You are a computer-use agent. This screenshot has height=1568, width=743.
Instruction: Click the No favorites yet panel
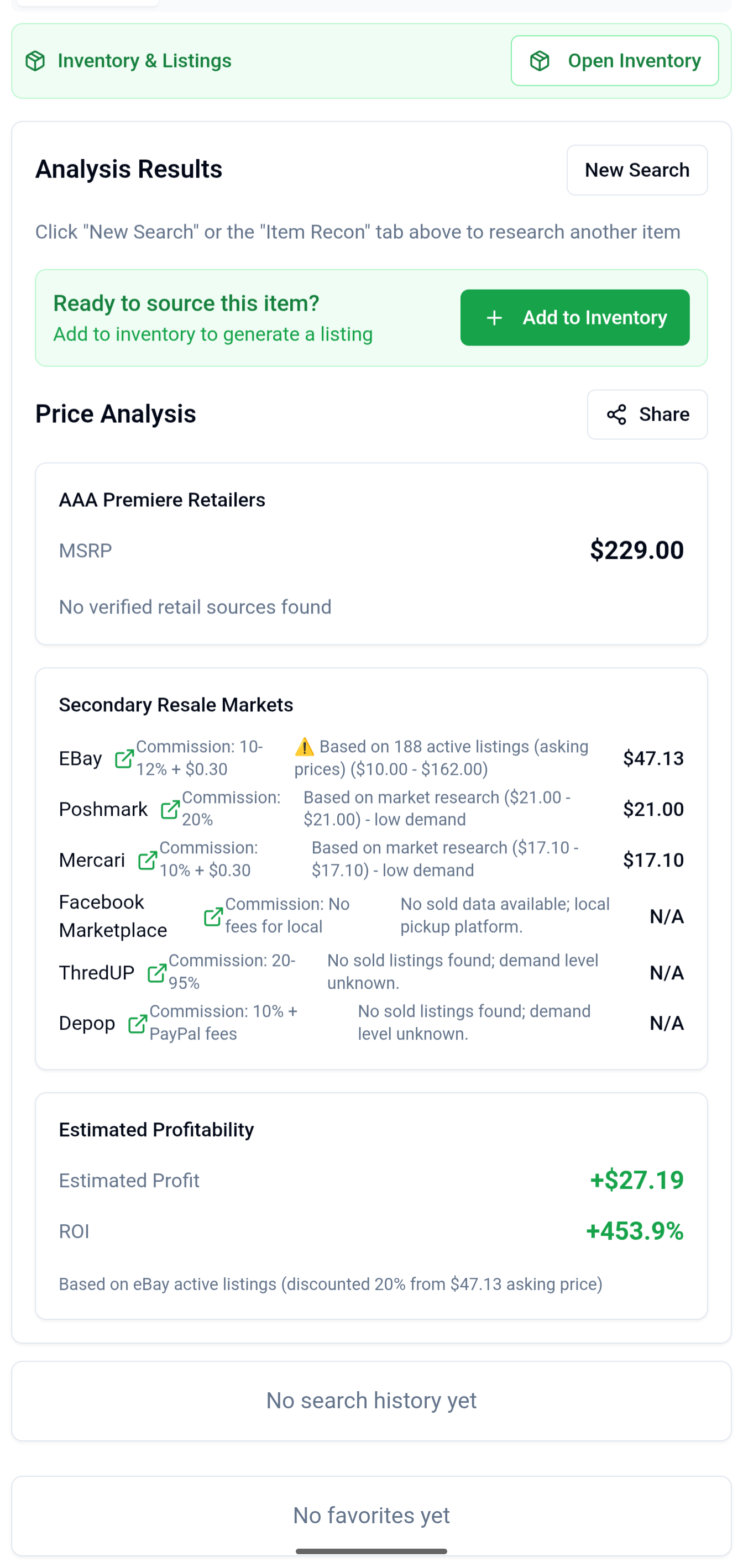coord(371,1515)
